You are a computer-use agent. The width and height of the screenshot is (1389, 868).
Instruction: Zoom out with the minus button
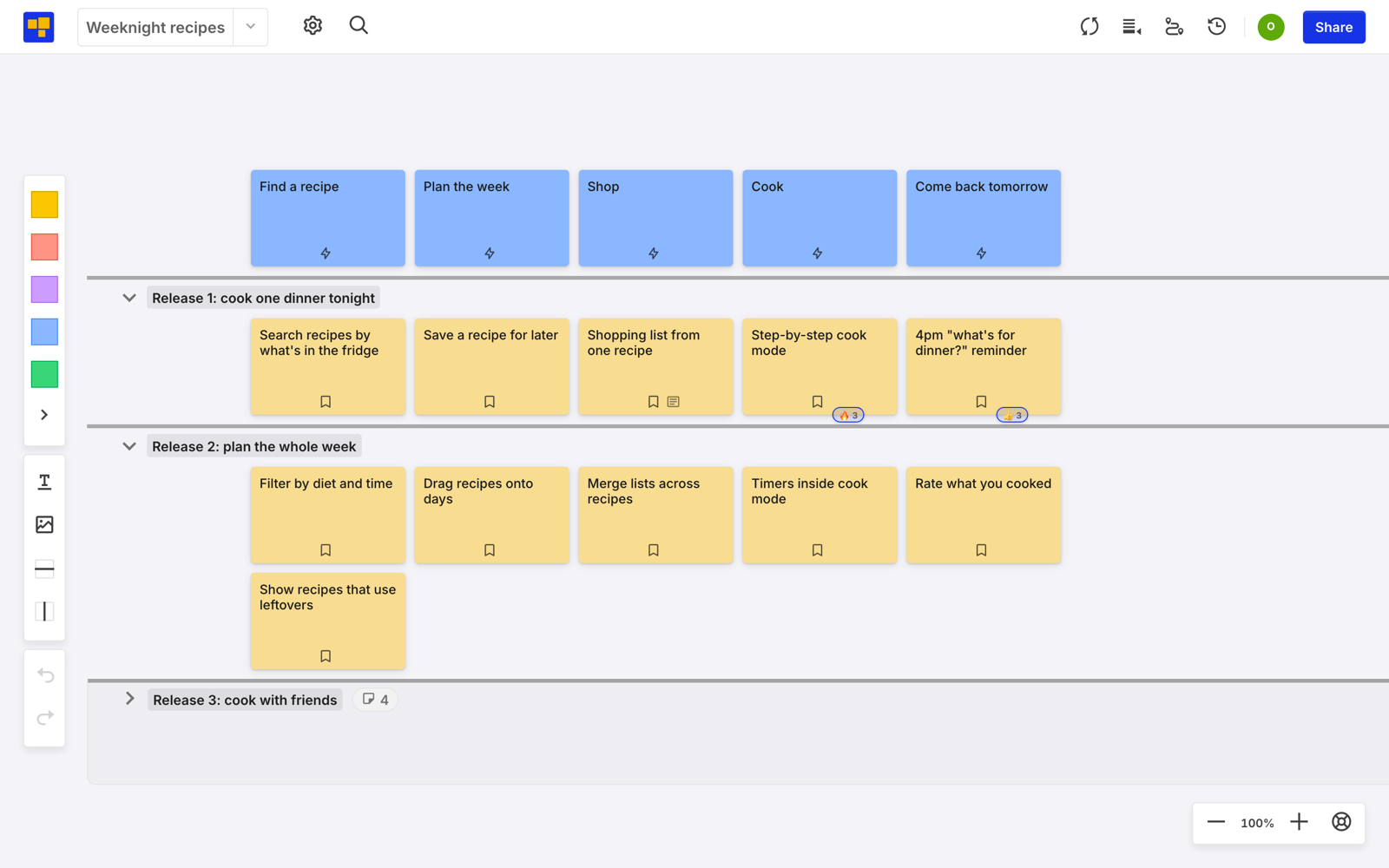[x=1215, y=822]
